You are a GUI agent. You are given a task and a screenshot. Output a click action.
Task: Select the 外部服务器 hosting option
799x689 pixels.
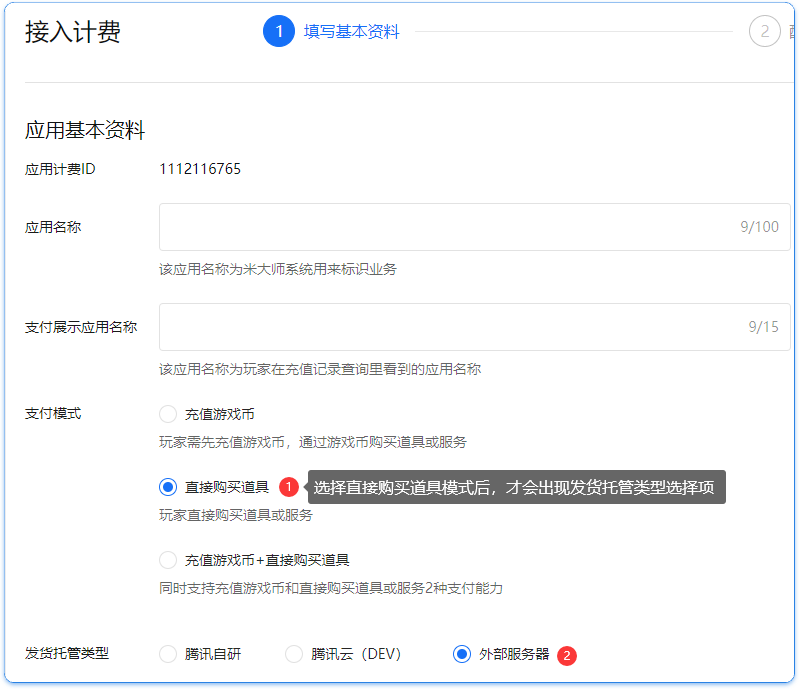pos(462,654)
